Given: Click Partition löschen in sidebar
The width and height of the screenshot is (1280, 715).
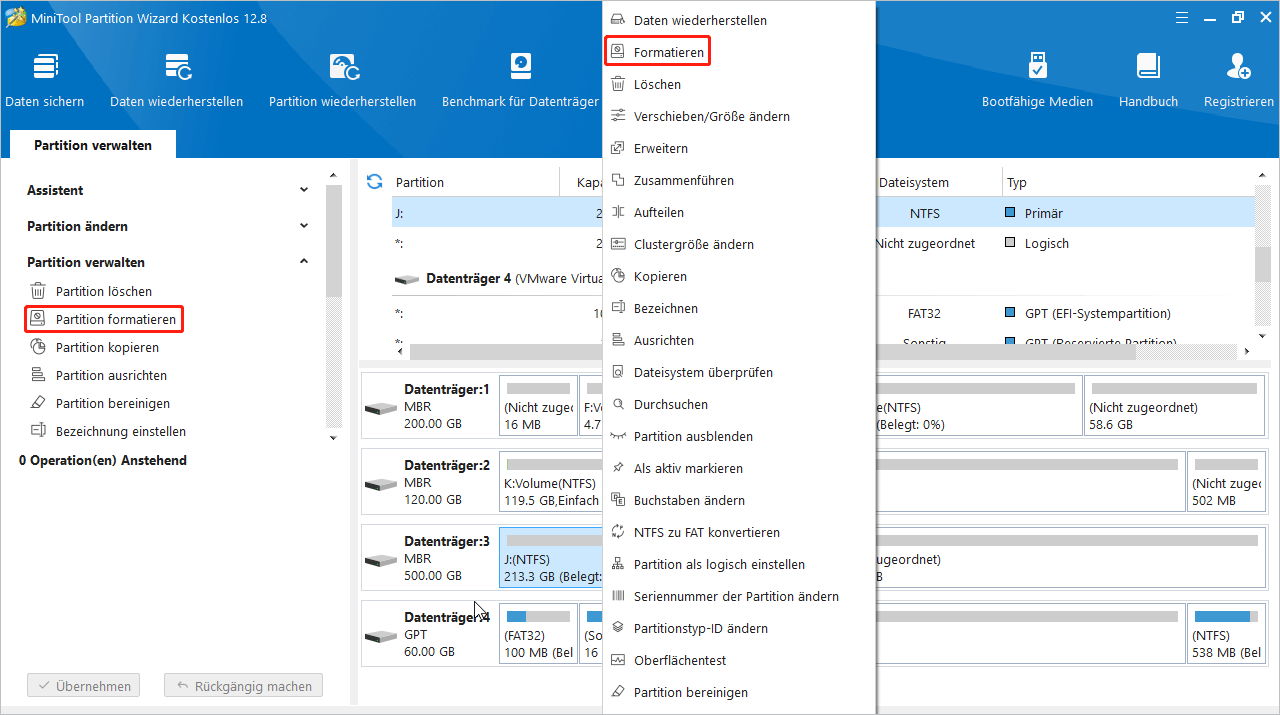Looking at the screenshot, I should [x=104, y=292].
